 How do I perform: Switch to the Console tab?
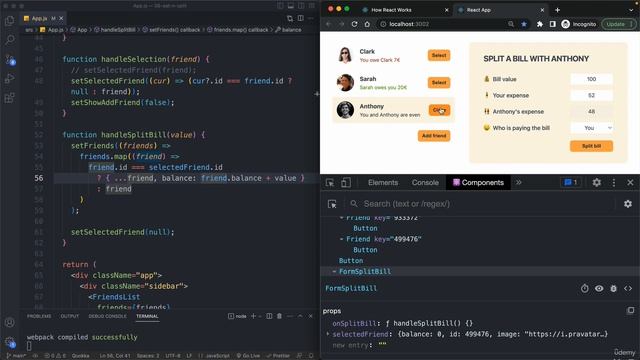(425, 182)
